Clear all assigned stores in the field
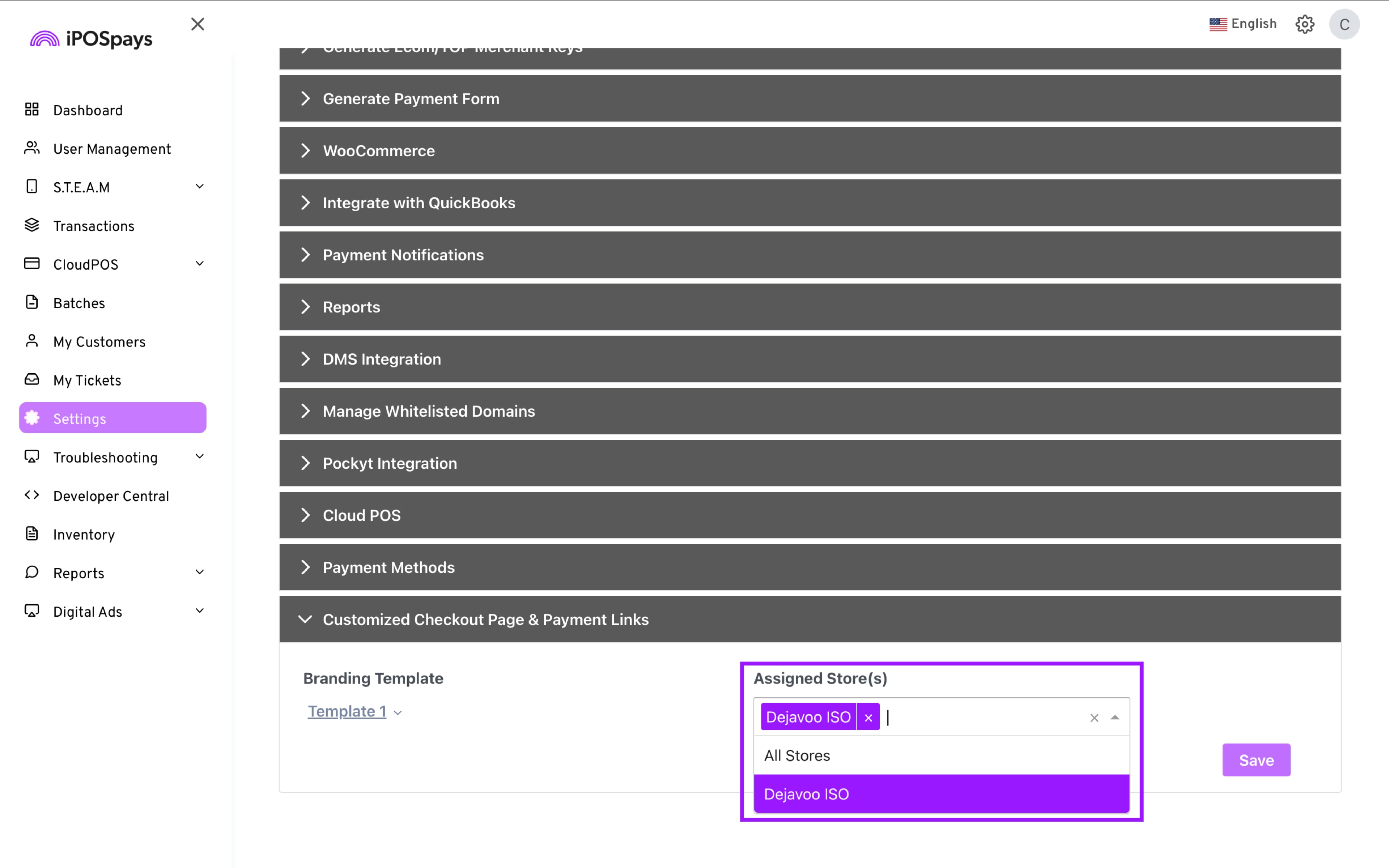Screen dimensions: 1389x868 [1095, 718]
